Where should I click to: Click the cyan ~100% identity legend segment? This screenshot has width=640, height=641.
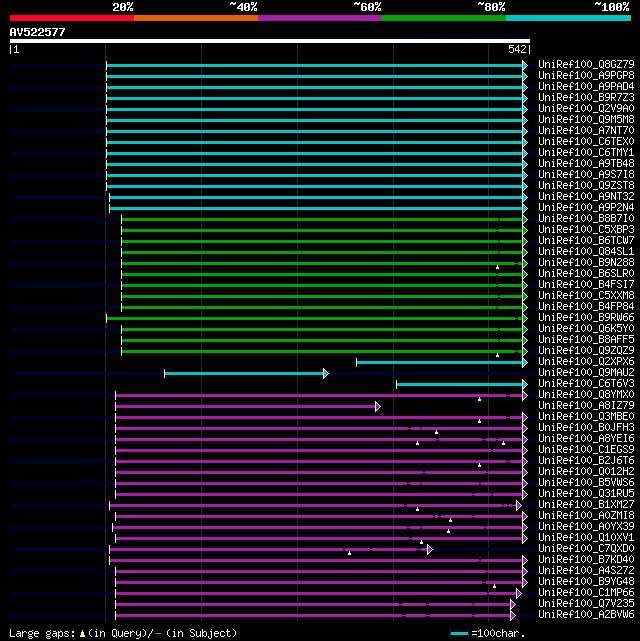point(568,18)
